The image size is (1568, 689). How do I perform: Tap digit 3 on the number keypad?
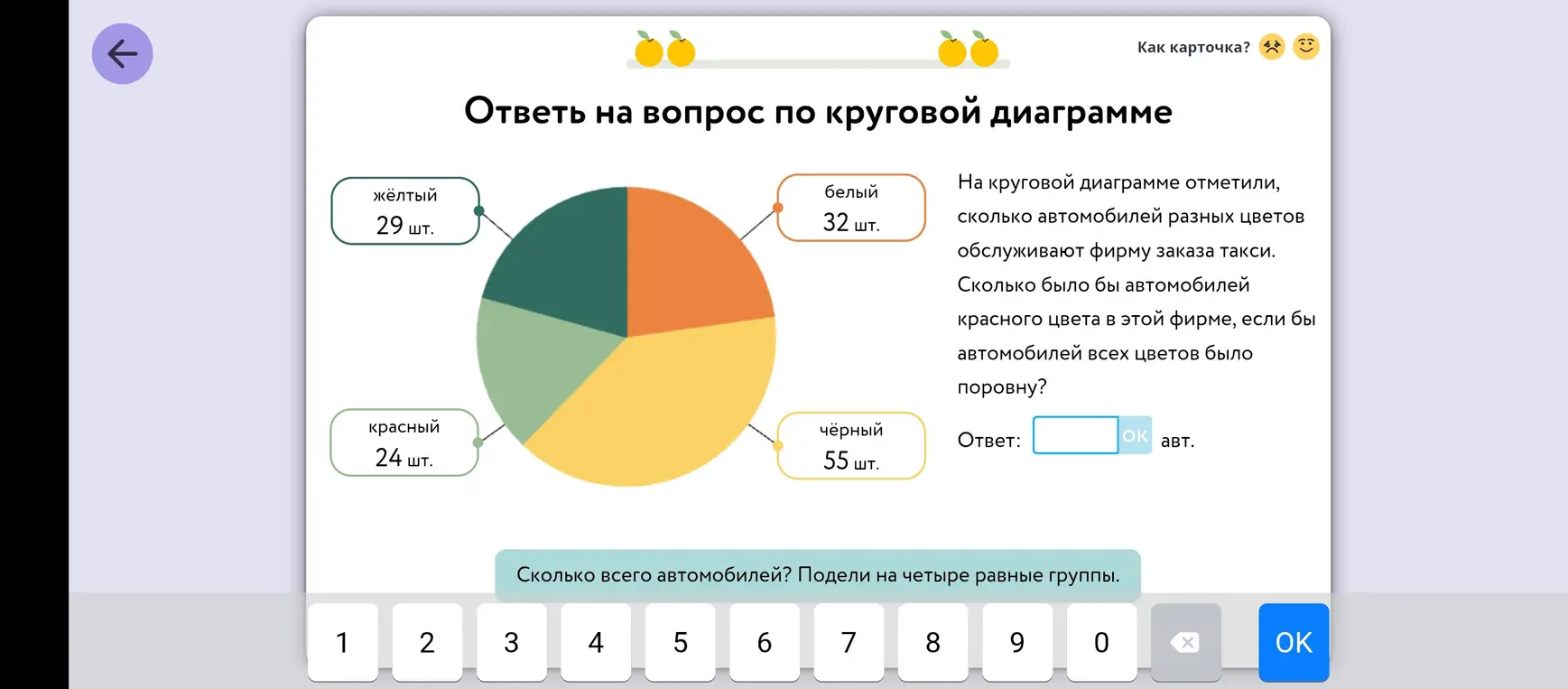point(511,642)
